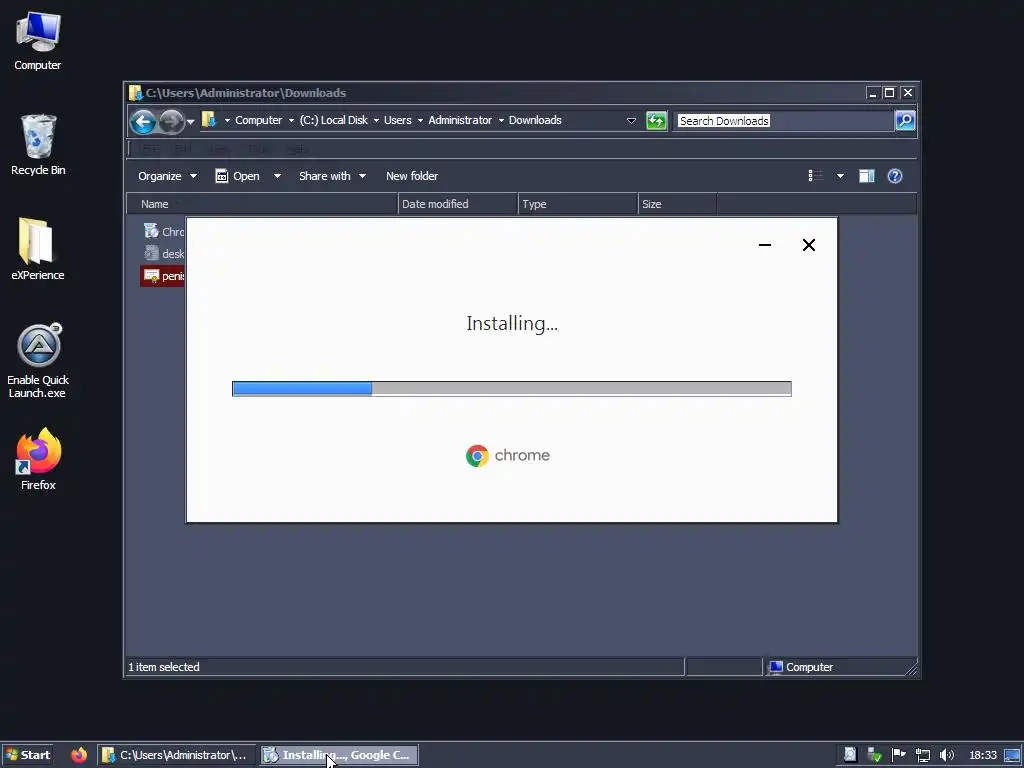Click Downloads in breadcrumb path
1024x768 pixels.
coord(535,120)
